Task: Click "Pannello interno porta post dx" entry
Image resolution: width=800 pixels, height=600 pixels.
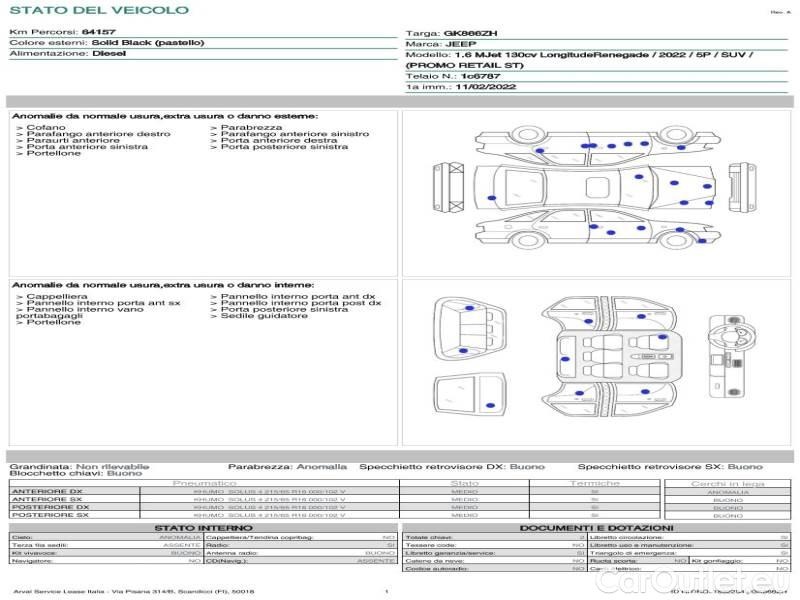Action: pos(296,303)
